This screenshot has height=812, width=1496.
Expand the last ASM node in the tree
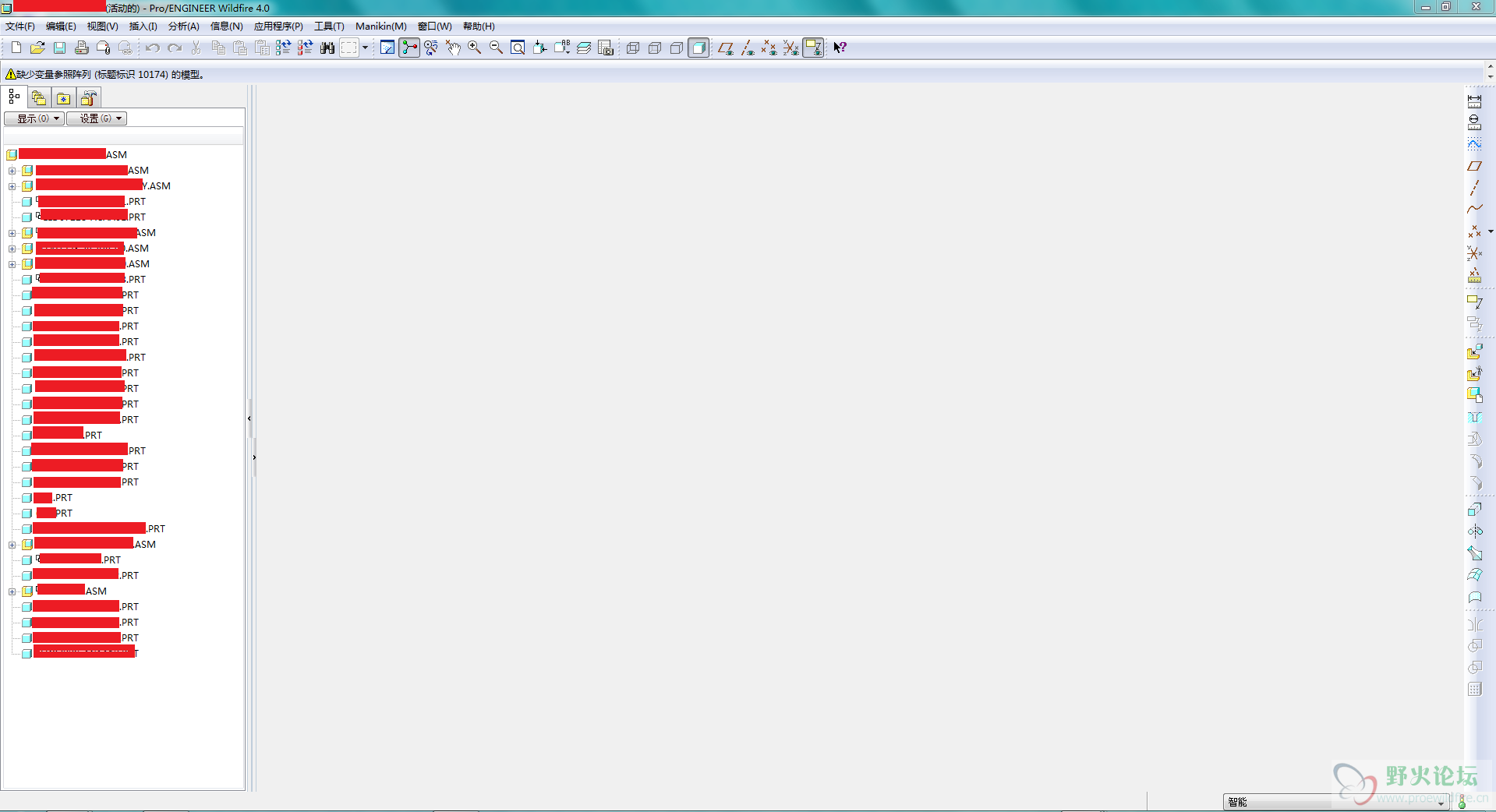click(x=12, y=591)
